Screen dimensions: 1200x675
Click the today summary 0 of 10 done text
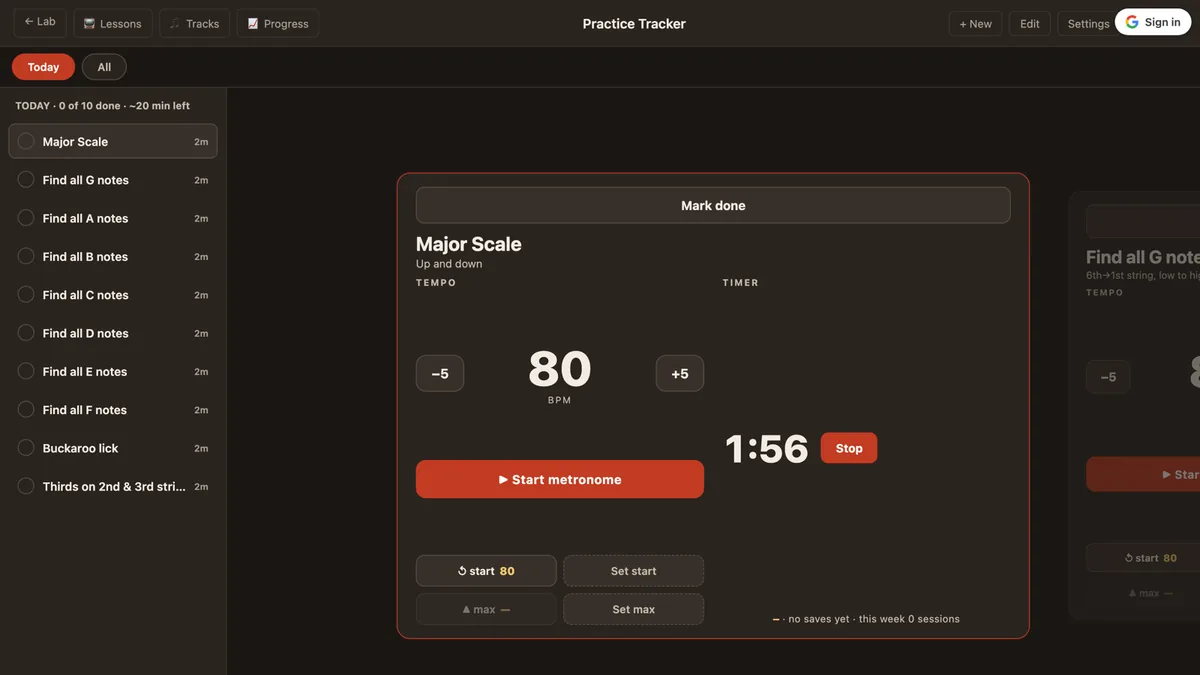click(102, 105)
